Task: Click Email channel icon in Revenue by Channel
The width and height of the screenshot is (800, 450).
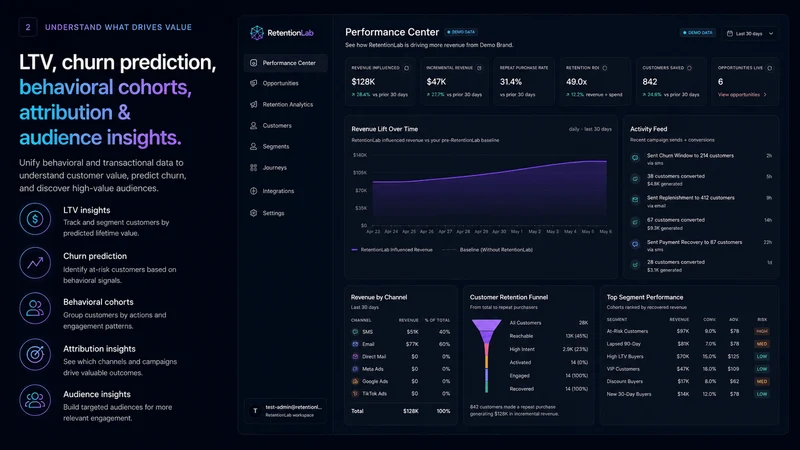Action: click(x=355, y=344)
